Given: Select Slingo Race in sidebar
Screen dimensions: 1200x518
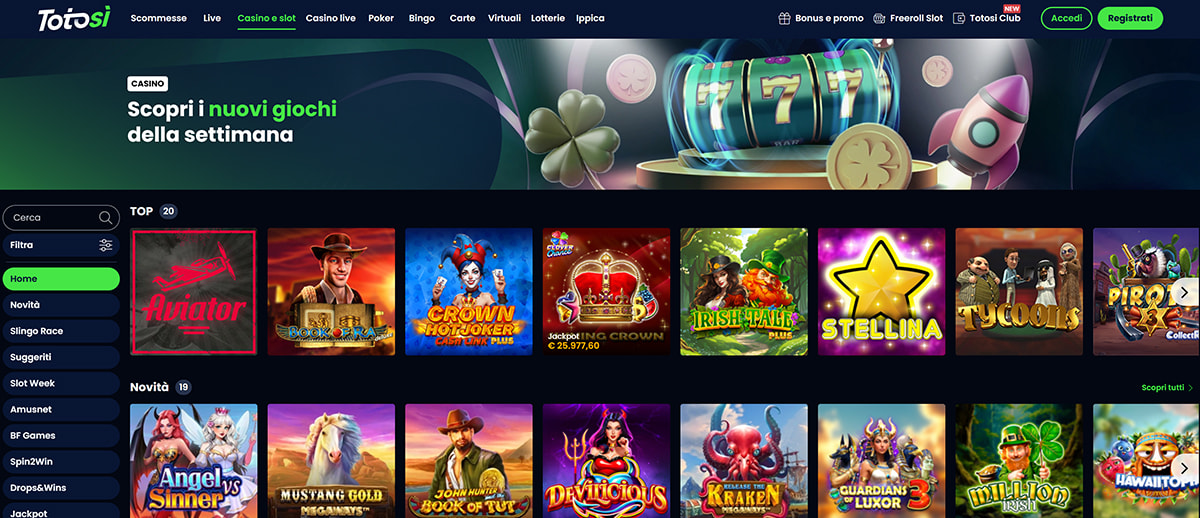Looking at the screenshot, I should tap(60, 331).
